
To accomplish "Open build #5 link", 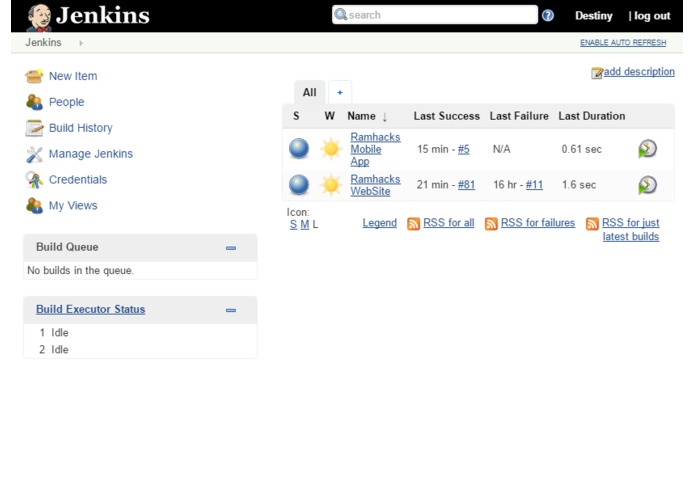I will [464, 149].
